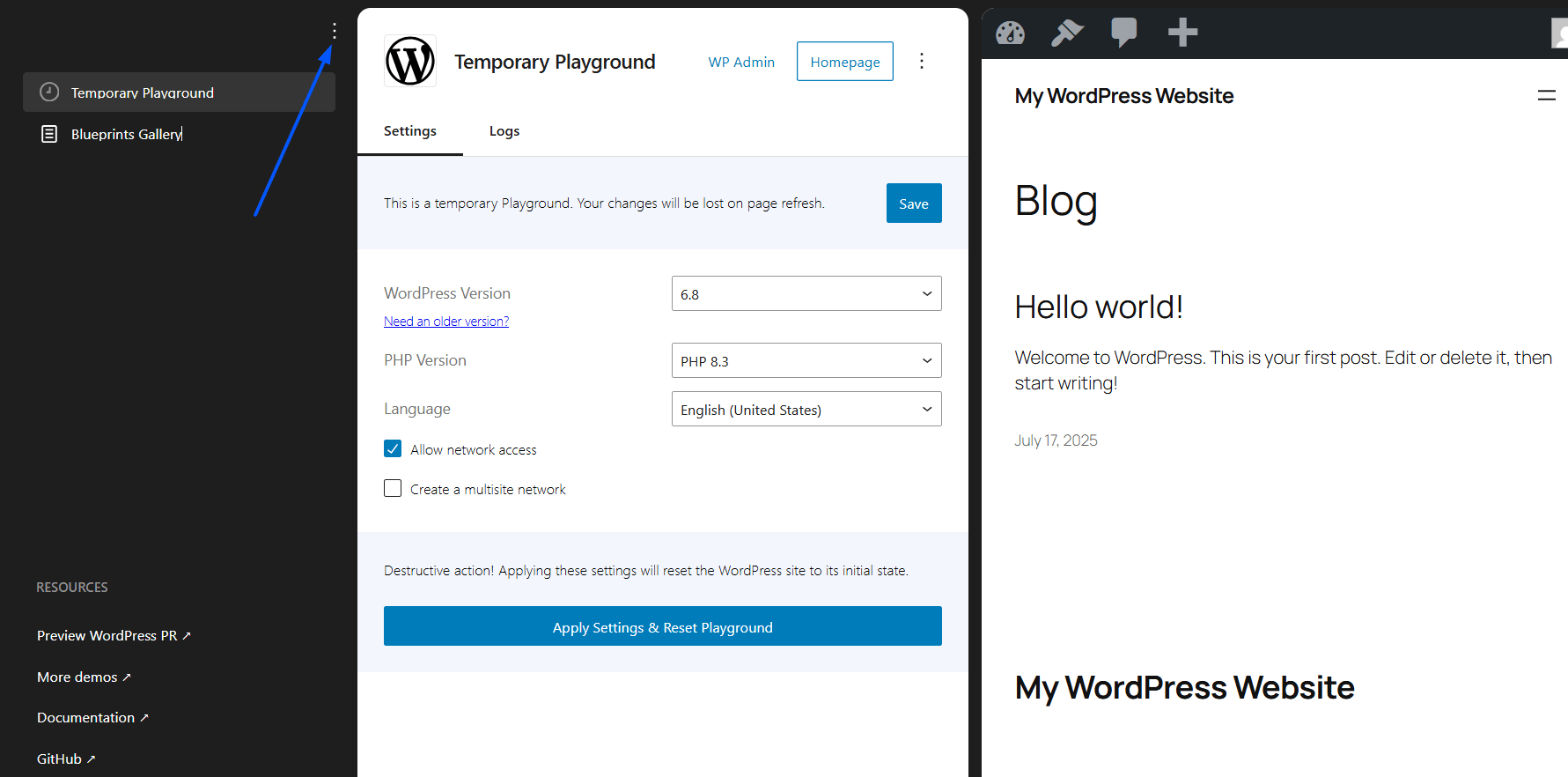Click the WordPress logo in the site header
1568x777 pixels.
click(x=410, y=61)
